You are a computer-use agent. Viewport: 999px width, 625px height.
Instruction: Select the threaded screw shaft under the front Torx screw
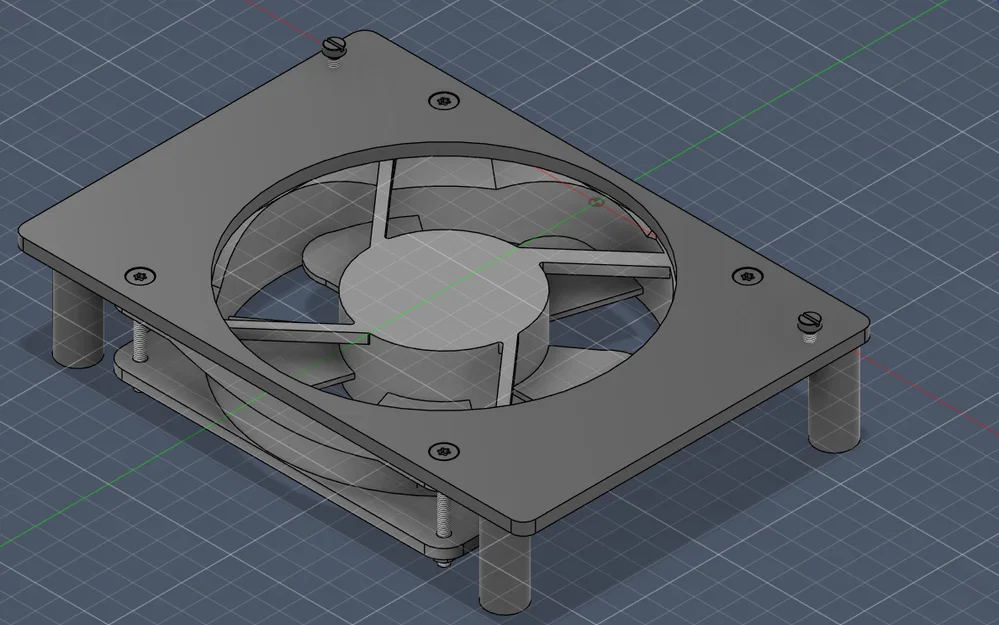pos(443,514)
